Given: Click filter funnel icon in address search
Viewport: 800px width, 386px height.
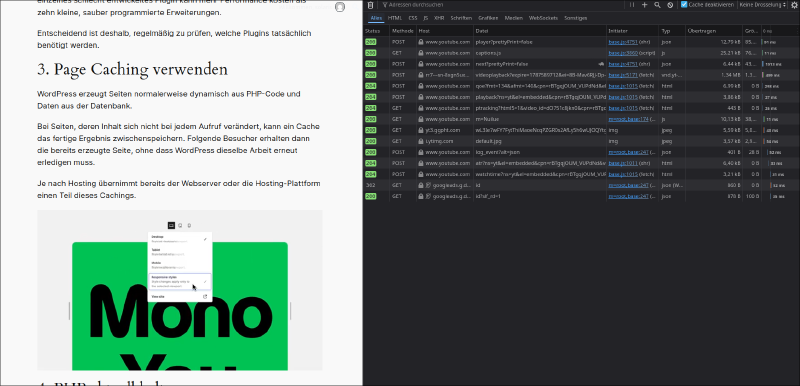Looking at the screenshot, I should pos(385,5).
